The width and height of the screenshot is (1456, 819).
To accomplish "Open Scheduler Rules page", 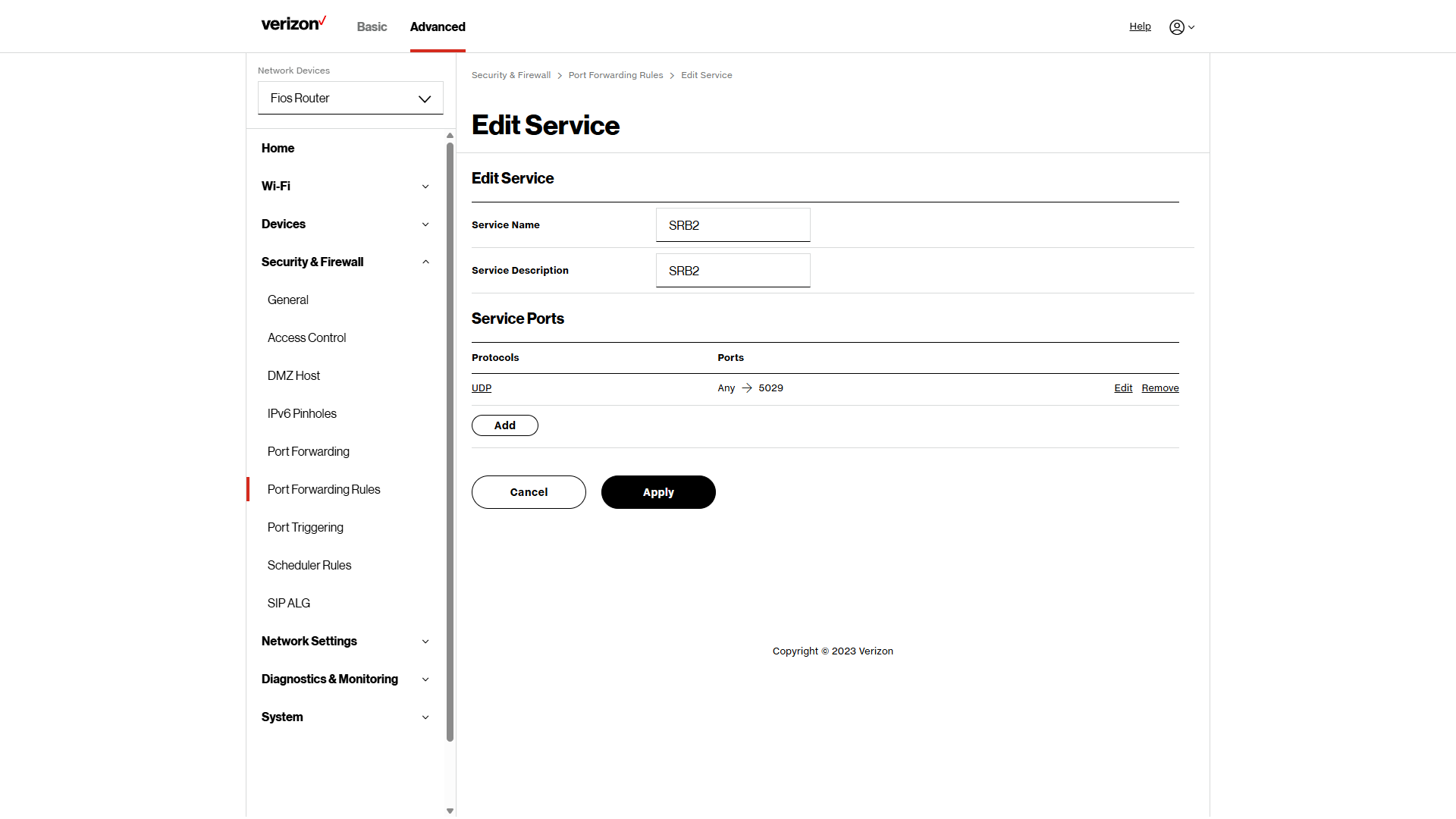I will coord(309,566).
